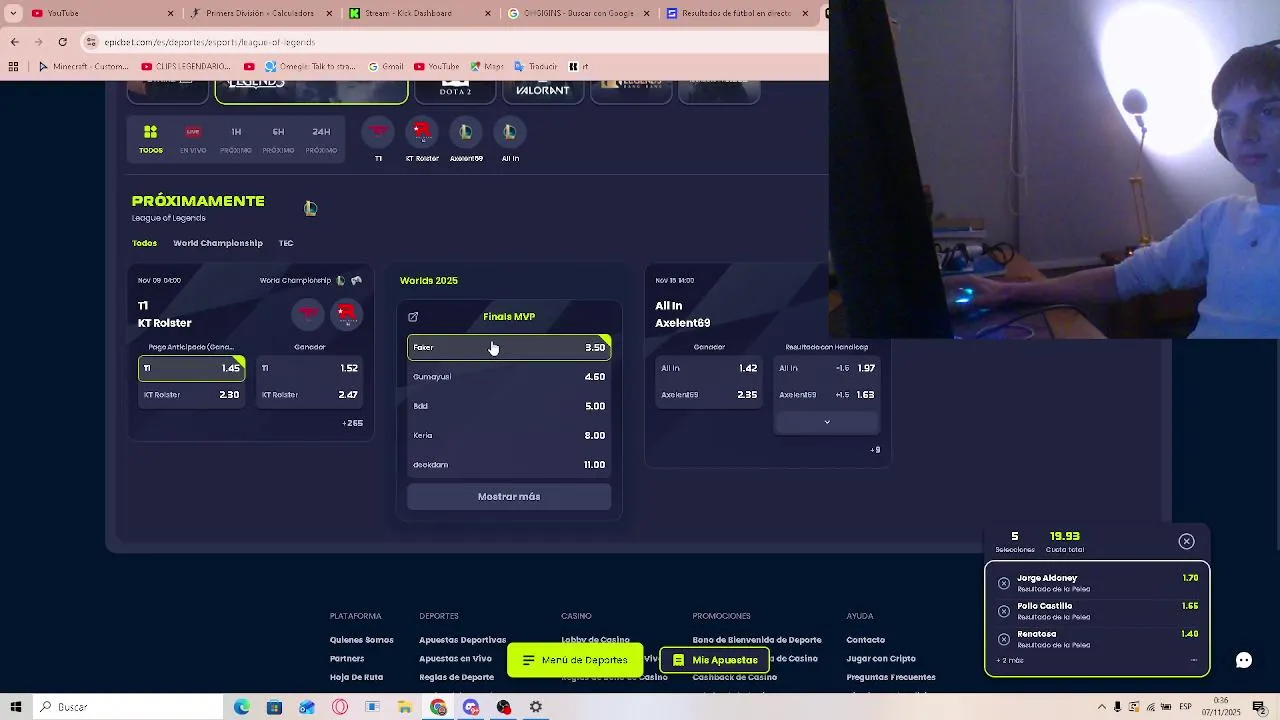This screenshot has height=720, width=1280.
Task: Open Windows Start menu
Action: tap(16, 707)
